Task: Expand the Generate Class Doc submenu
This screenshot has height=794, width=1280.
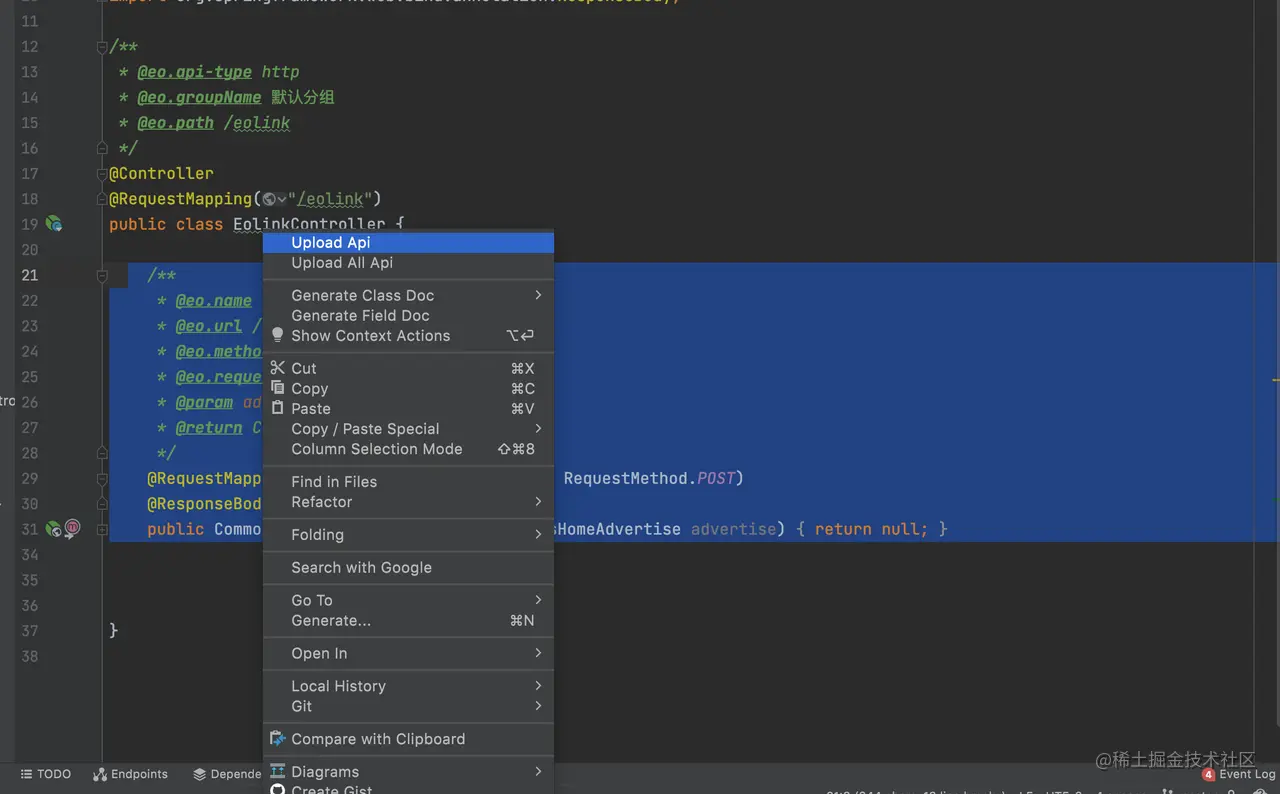Action: [408, 295]
